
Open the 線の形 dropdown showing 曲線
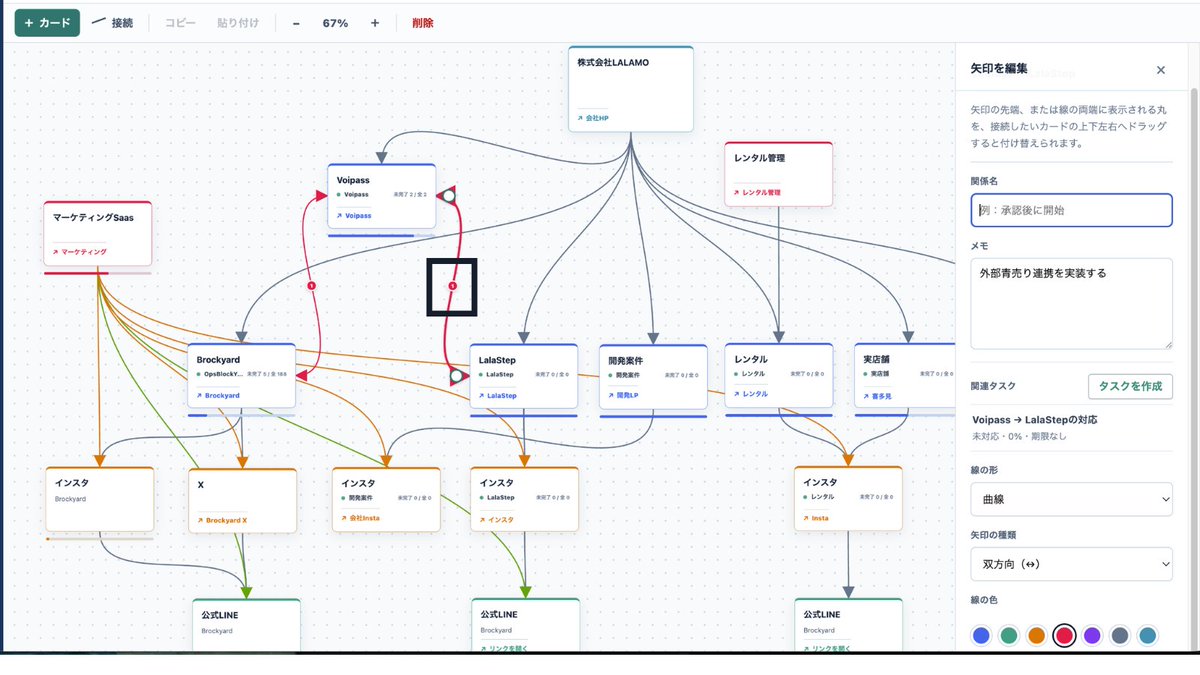1071,498
